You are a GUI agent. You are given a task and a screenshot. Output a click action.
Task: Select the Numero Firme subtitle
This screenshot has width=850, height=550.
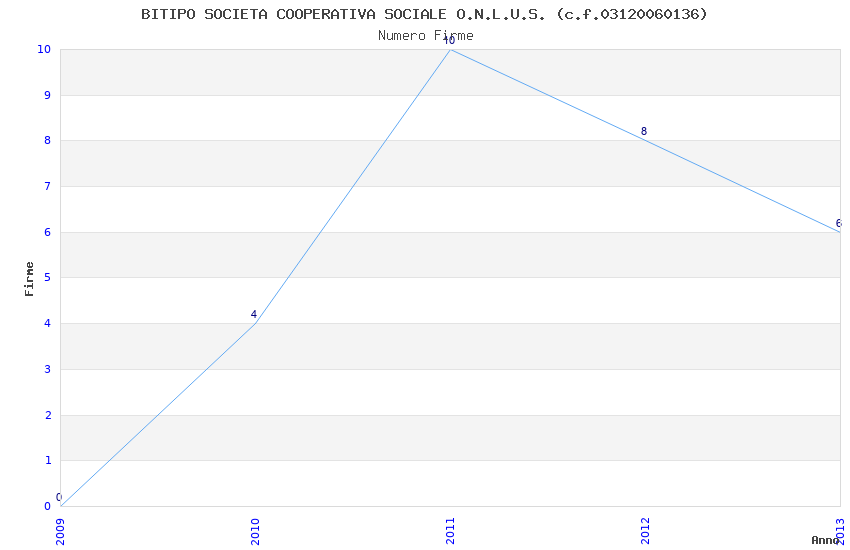tap(426, 36)
